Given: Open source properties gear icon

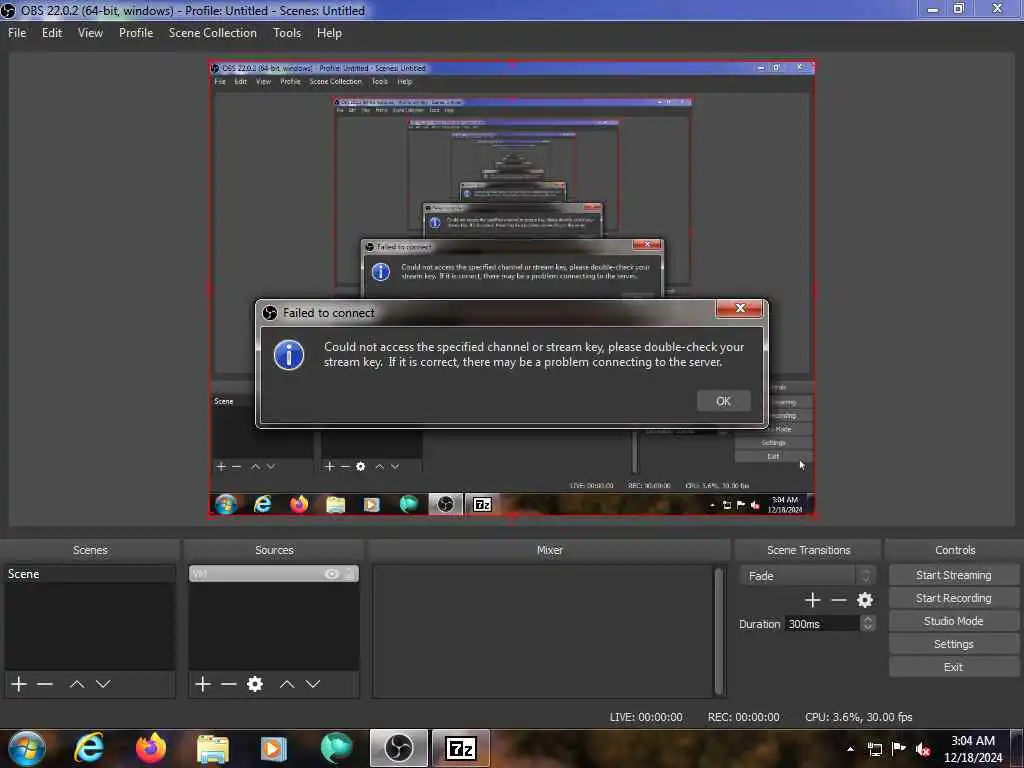Looking at the screenshot, I should point(255,684).
